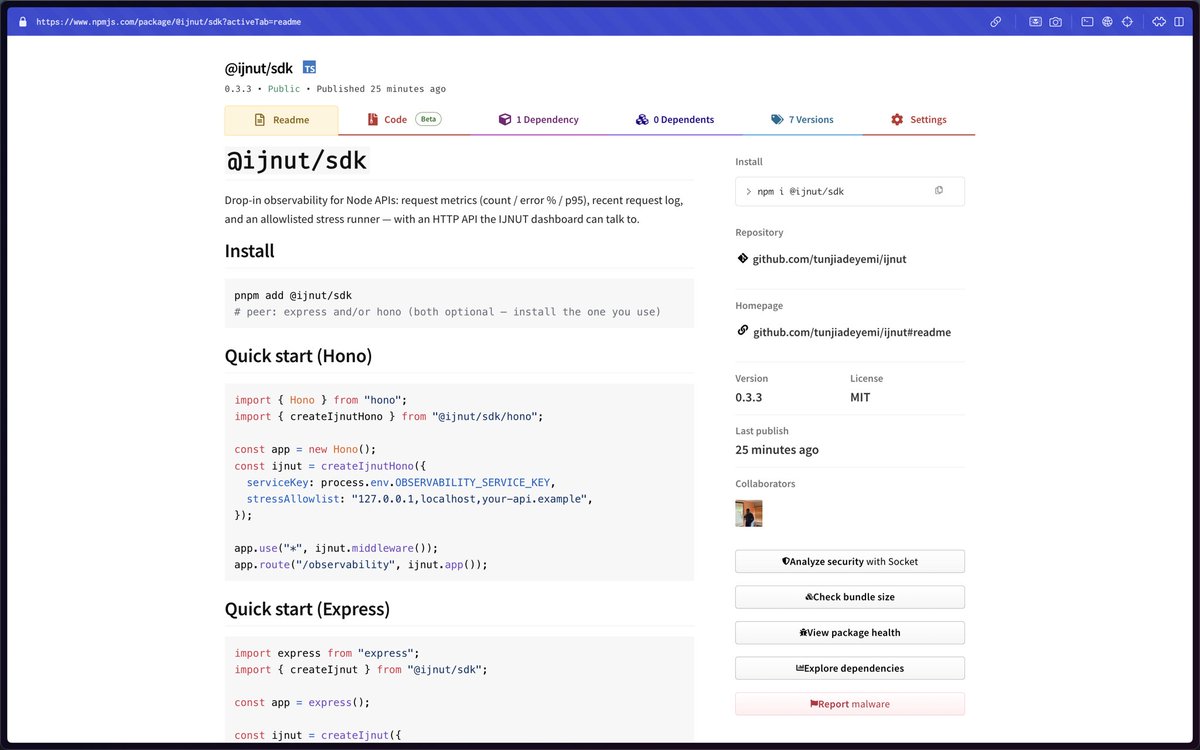Click the app.route observability code line
The width and height of the screenshot is (1200, 750).
click(361, 564)
